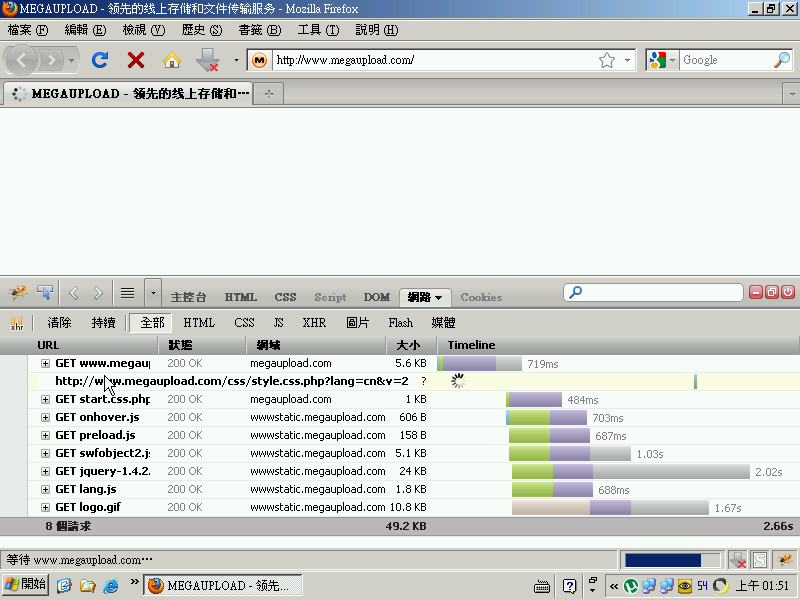Viewport: 800px width, 600px height.
Task: Open the search engine dropdown beside Google icon
Action: click(x=672, y=60)
